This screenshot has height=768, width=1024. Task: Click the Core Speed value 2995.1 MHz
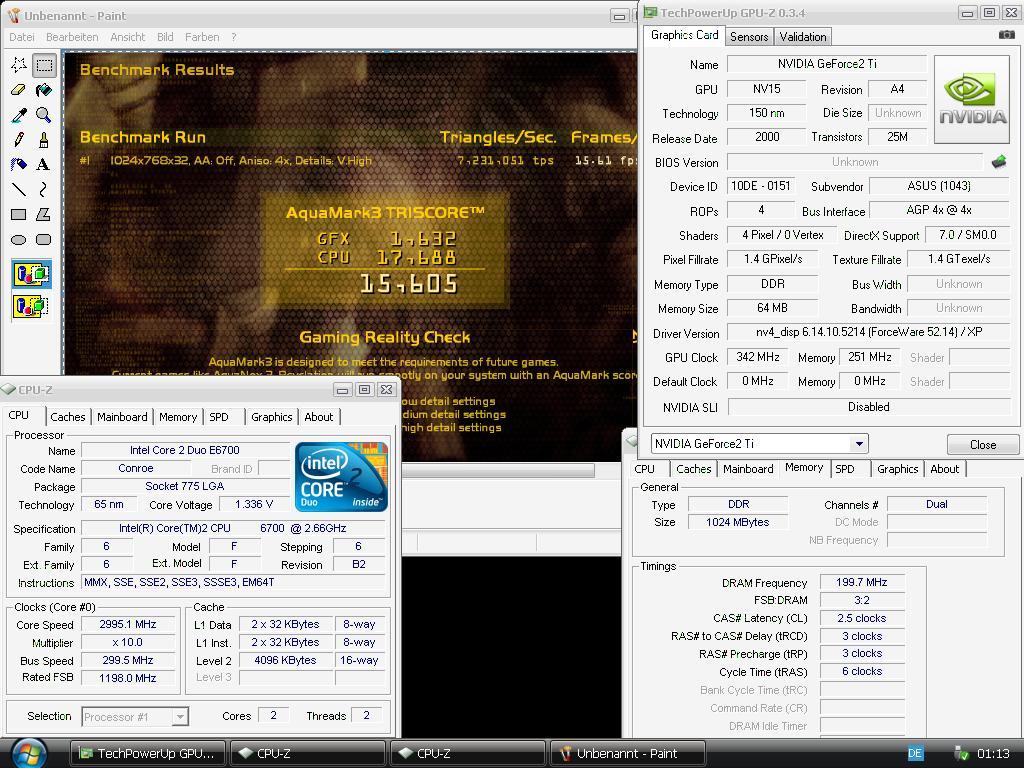(128, 624)
